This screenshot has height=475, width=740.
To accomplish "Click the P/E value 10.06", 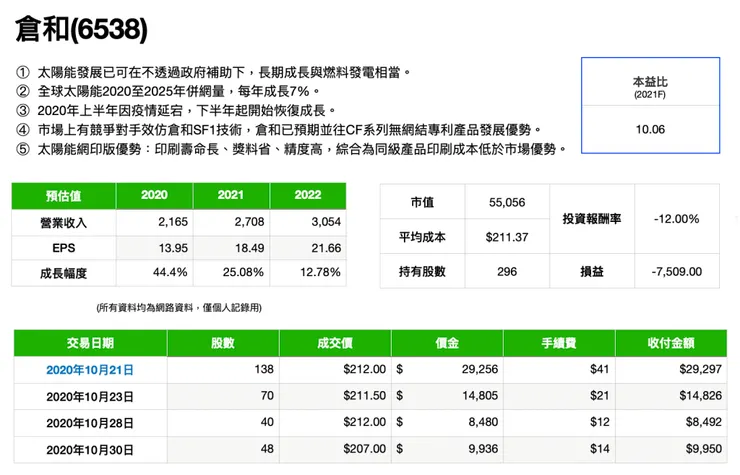I will [x=650, y=129].
